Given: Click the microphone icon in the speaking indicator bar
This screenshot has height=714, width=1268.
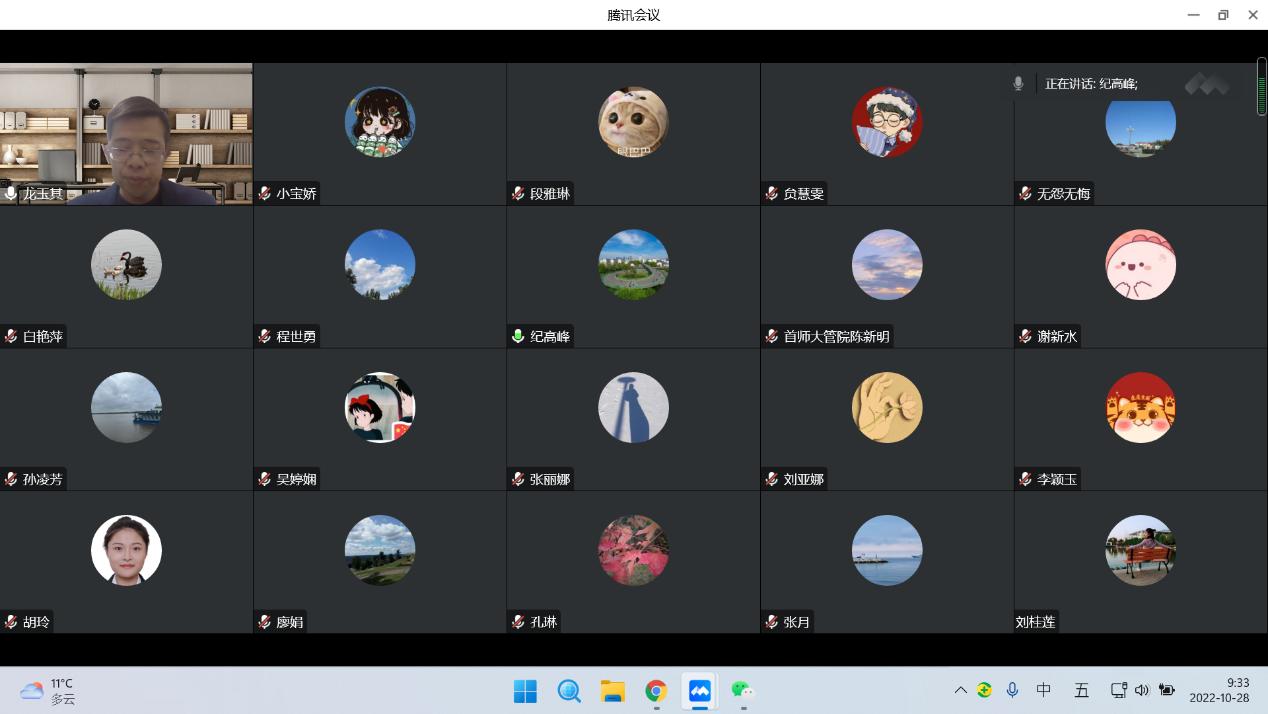Looking at the screenshot, I should point(1018,84).
